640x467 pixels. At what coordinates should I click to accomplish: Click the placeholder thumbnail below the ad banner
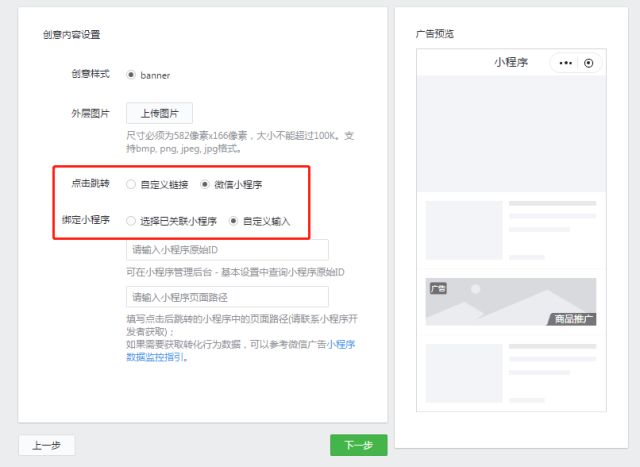pos(461,374)
